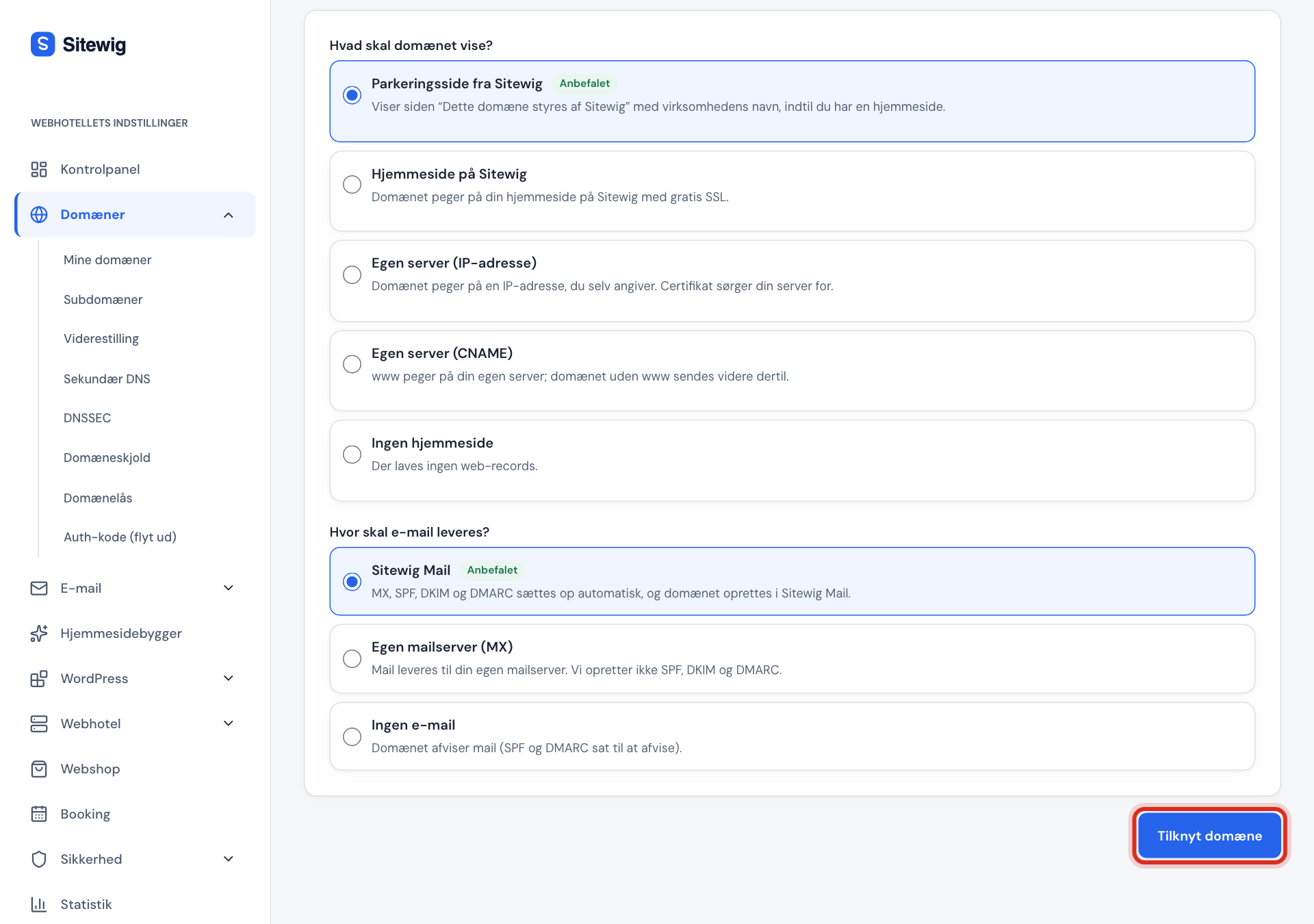Click the Statistik bar chart icon

(39, 904)
